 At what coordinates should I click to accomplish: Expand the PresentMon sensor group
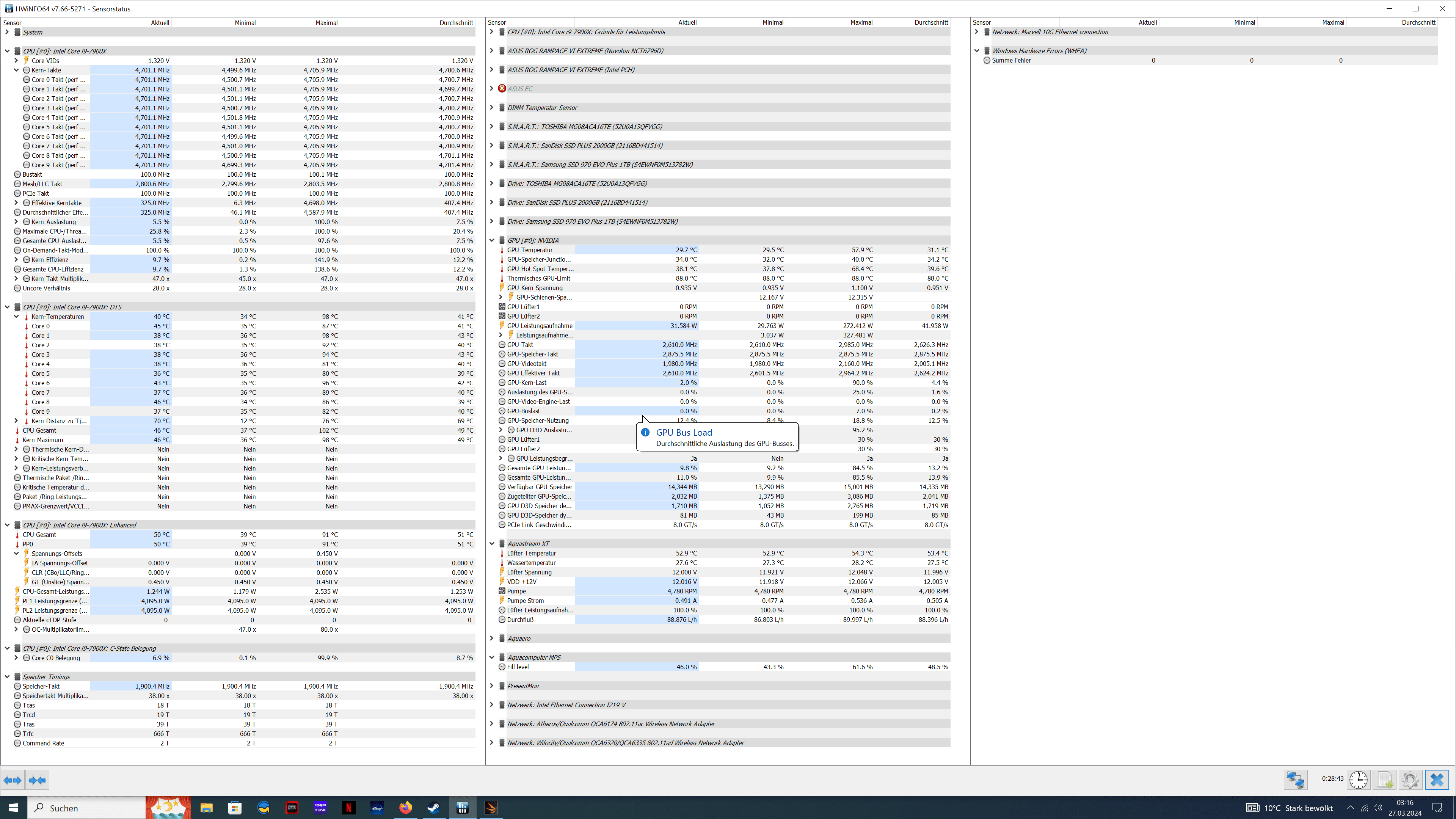492,686
